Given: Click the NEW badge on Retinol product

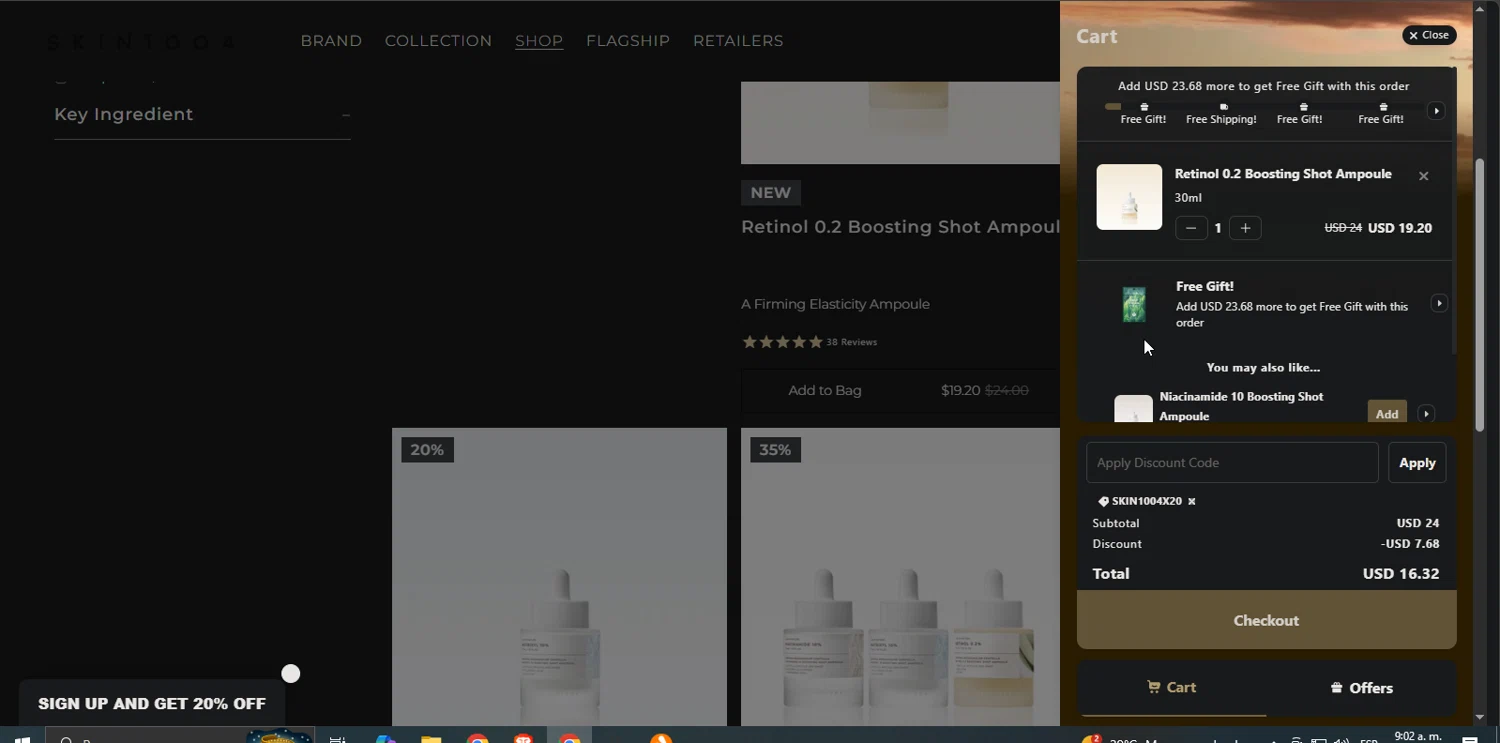Looking at the screenshot, I should [x=770, y=193].
